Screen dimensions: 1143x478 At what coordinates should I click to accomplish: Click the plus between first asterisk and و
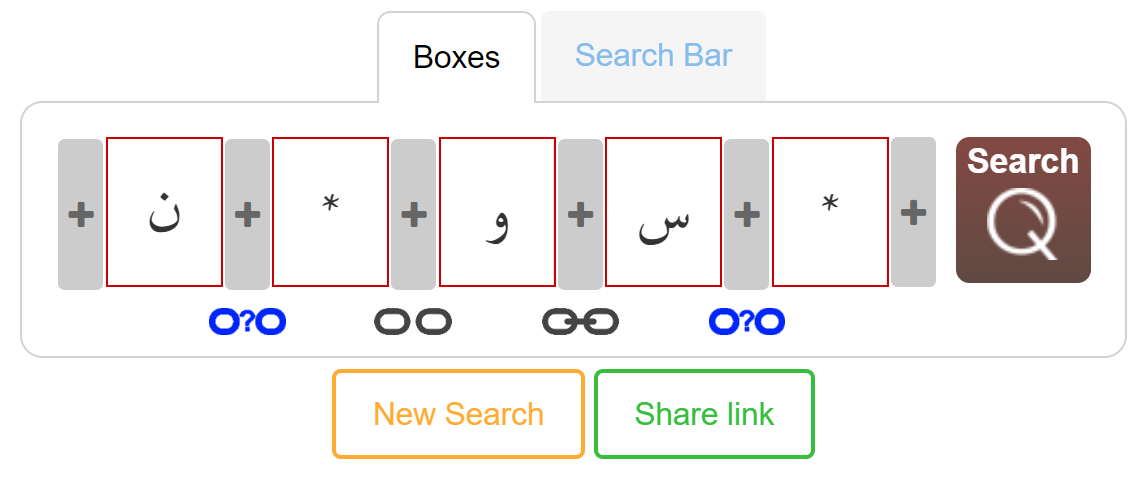coord(413,214)
